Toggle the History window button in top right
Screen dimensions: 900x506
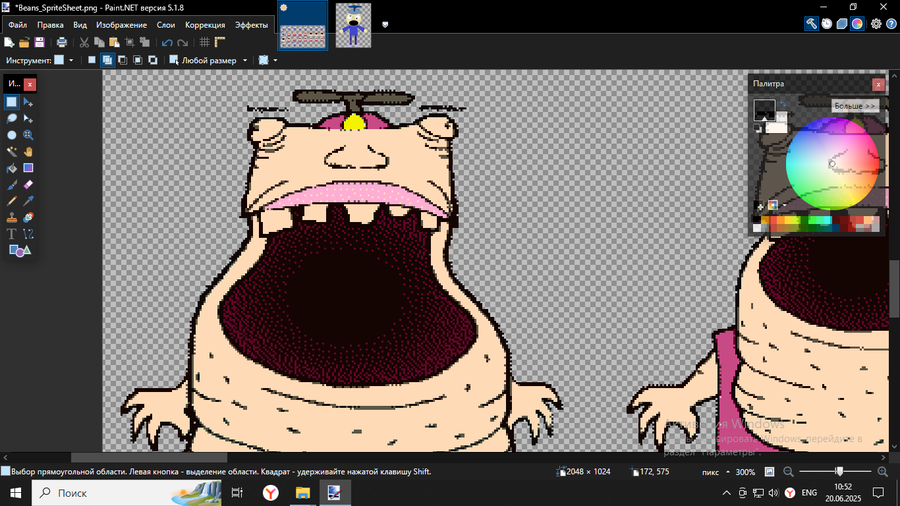(827, 24)
